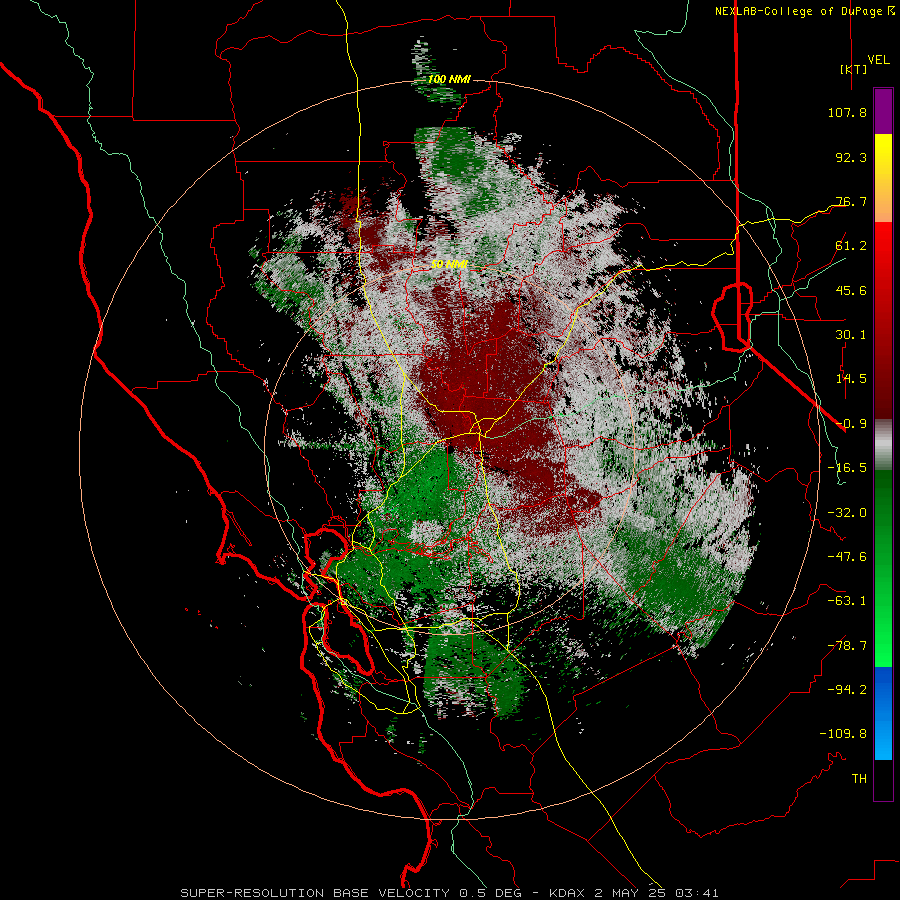Click the blue segment of the velocity scale
Screen dimensions: 900x900
883,713
